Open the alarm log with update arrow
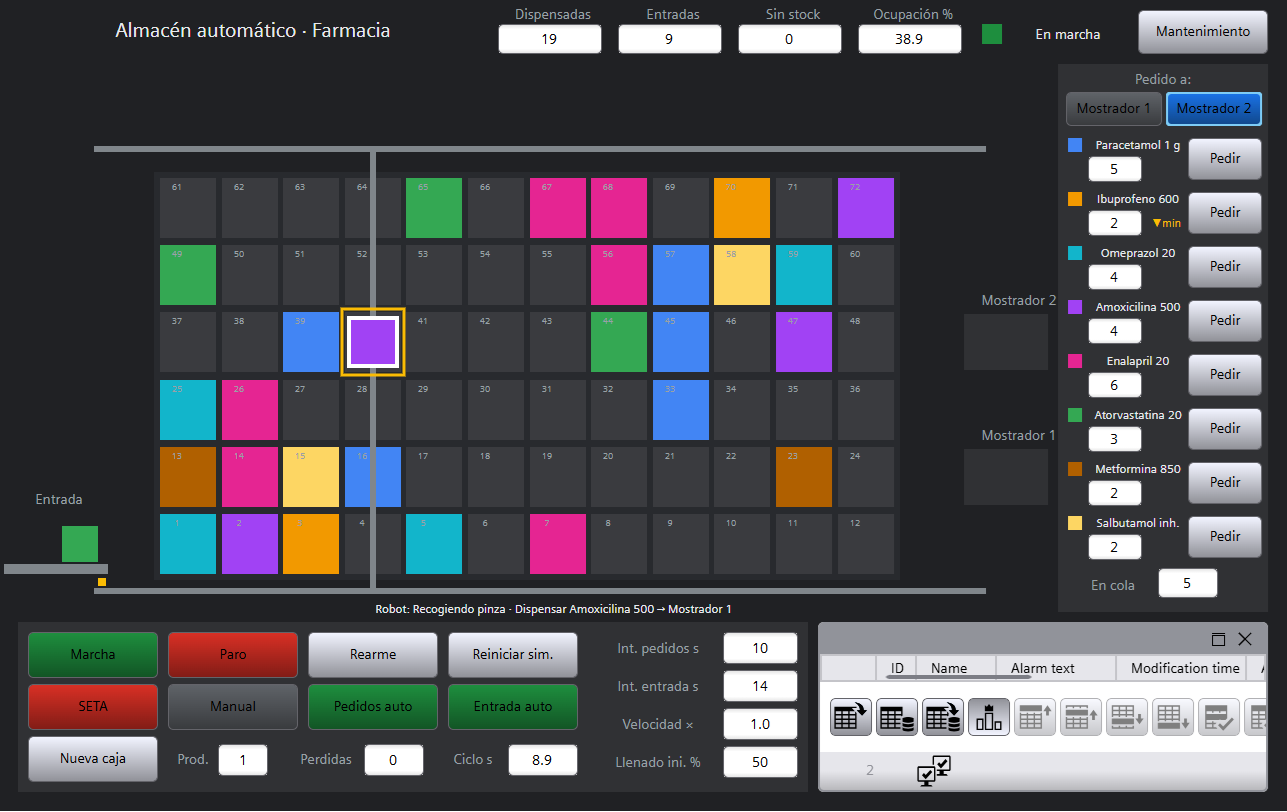1287x812 pixels. [942, 716]
